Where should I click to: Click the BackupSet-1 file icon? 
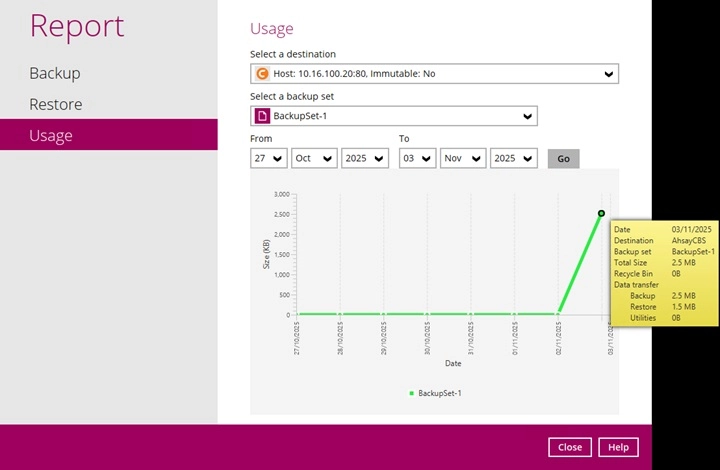coord(263,117)
